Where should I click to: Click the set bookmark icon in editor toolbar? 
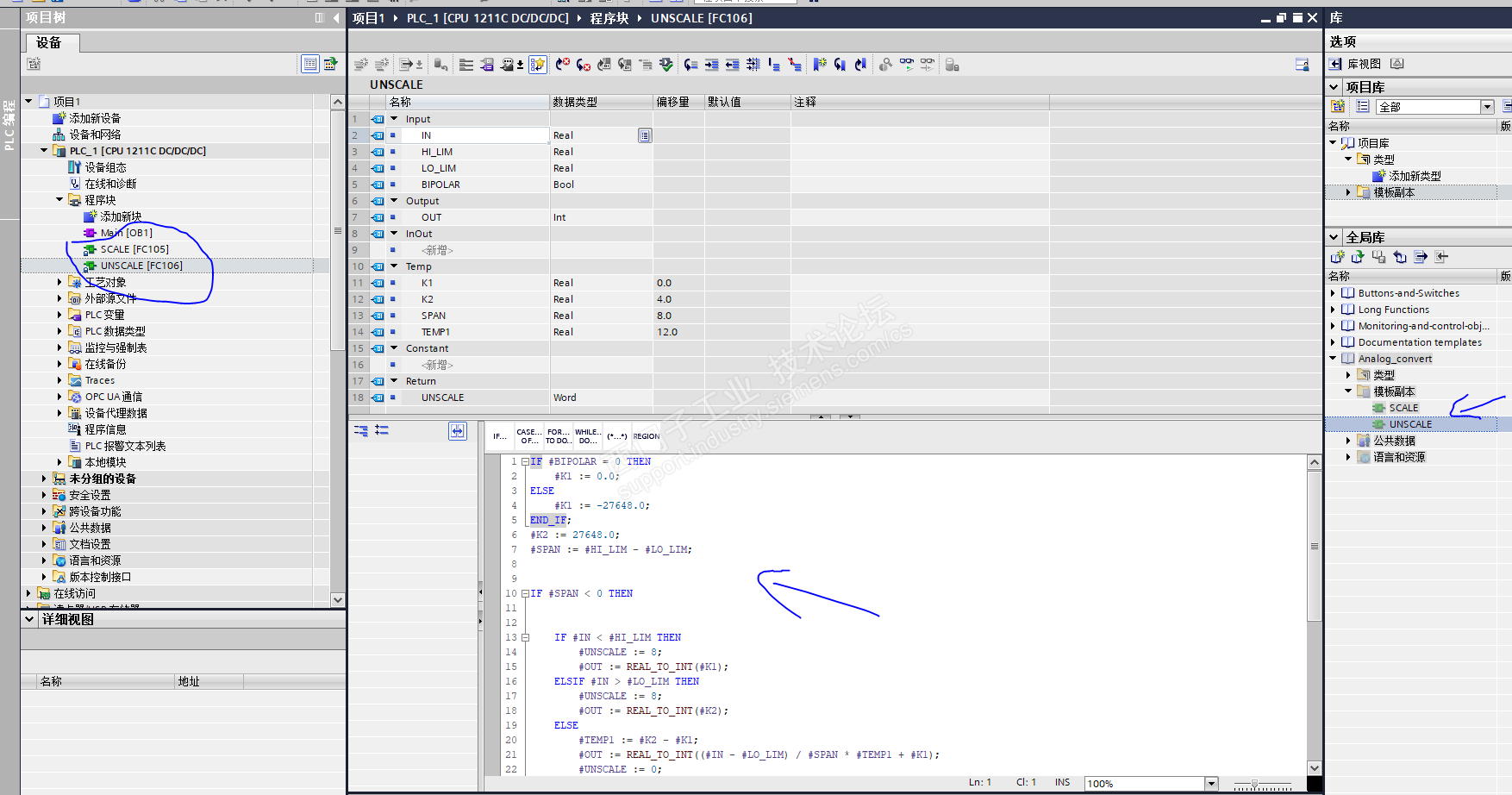[x=820, y=65]
